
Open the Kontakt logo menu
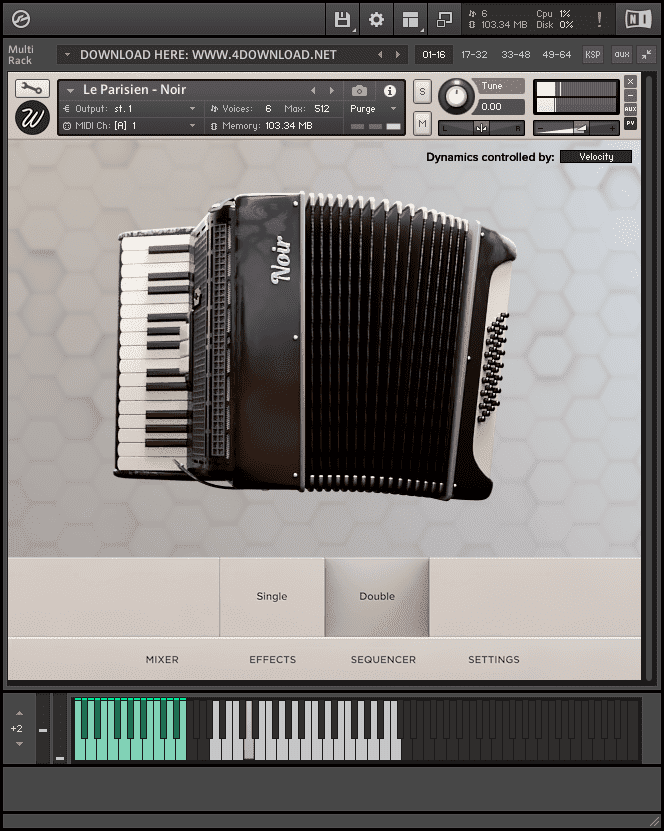click(x=21, y=19)
